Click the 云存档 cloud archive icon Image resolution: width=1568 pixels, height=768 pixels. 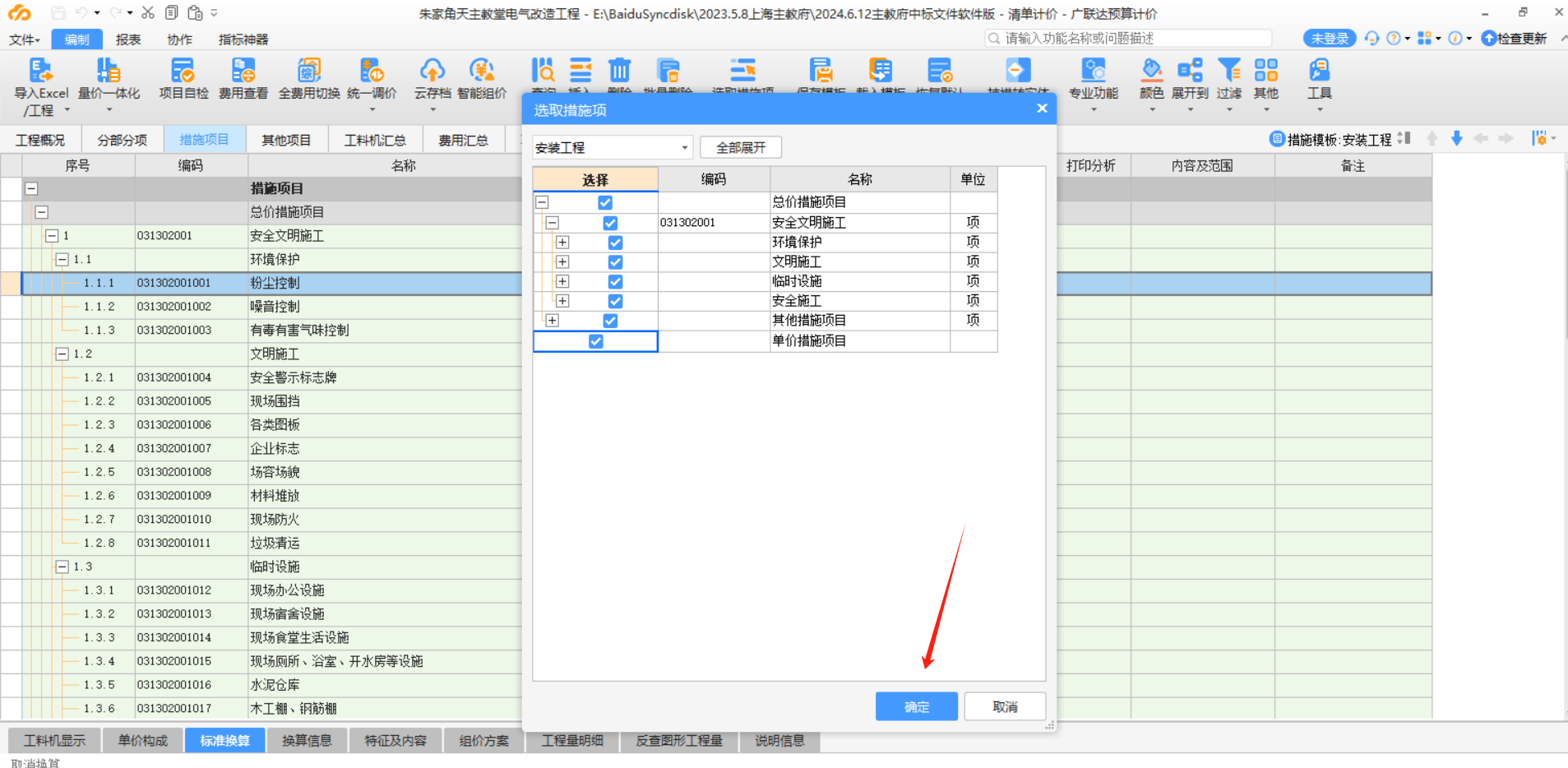[432, 71]
